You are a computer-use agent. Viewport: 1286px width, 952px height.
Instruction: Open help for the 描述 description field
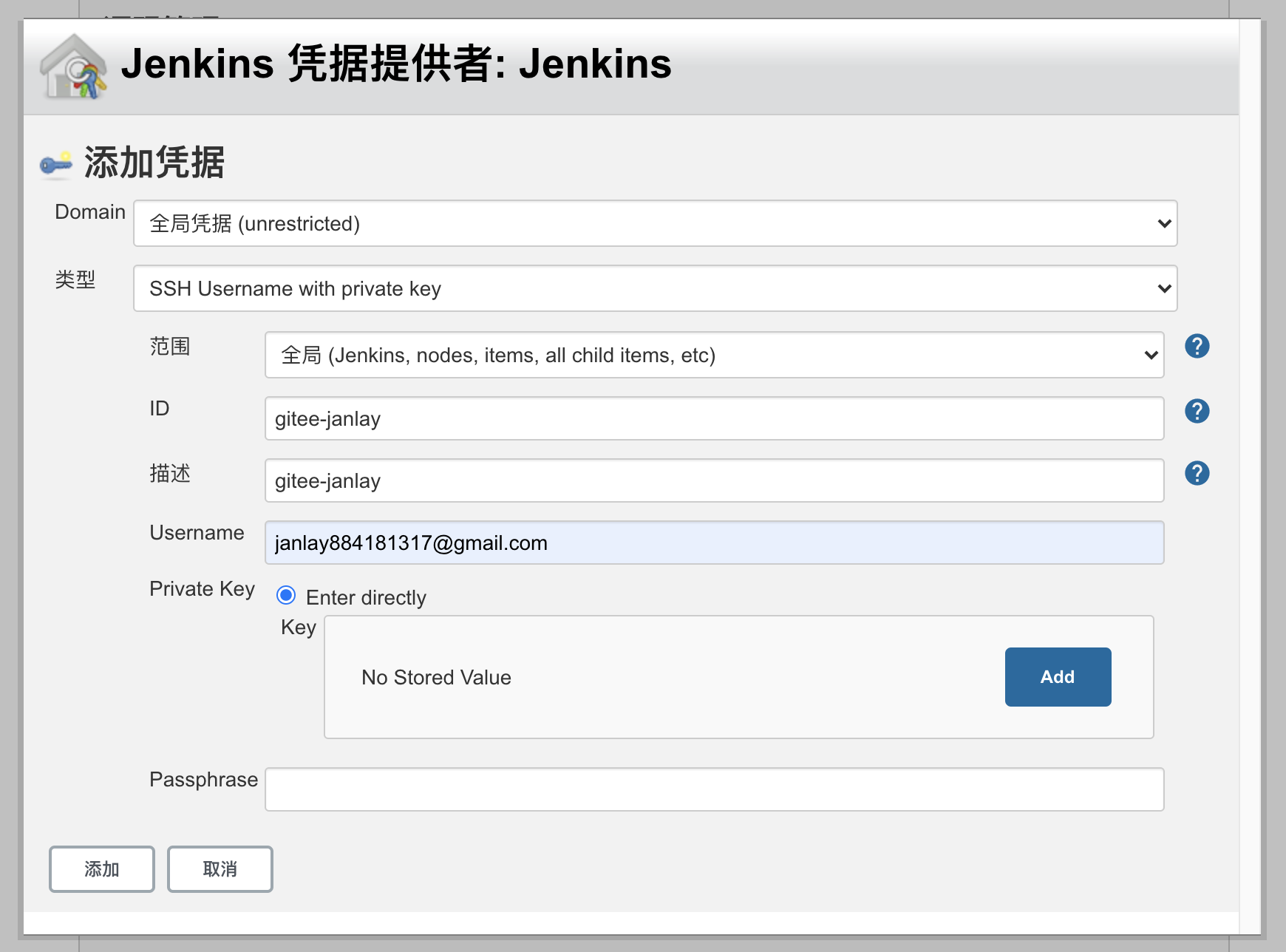tap(1197, 473)
